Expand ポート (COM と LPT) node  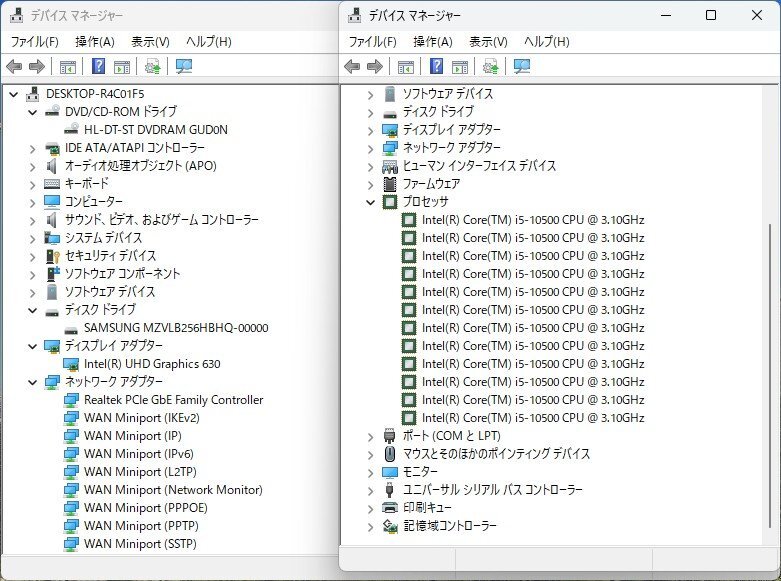[x=371, y=436]
